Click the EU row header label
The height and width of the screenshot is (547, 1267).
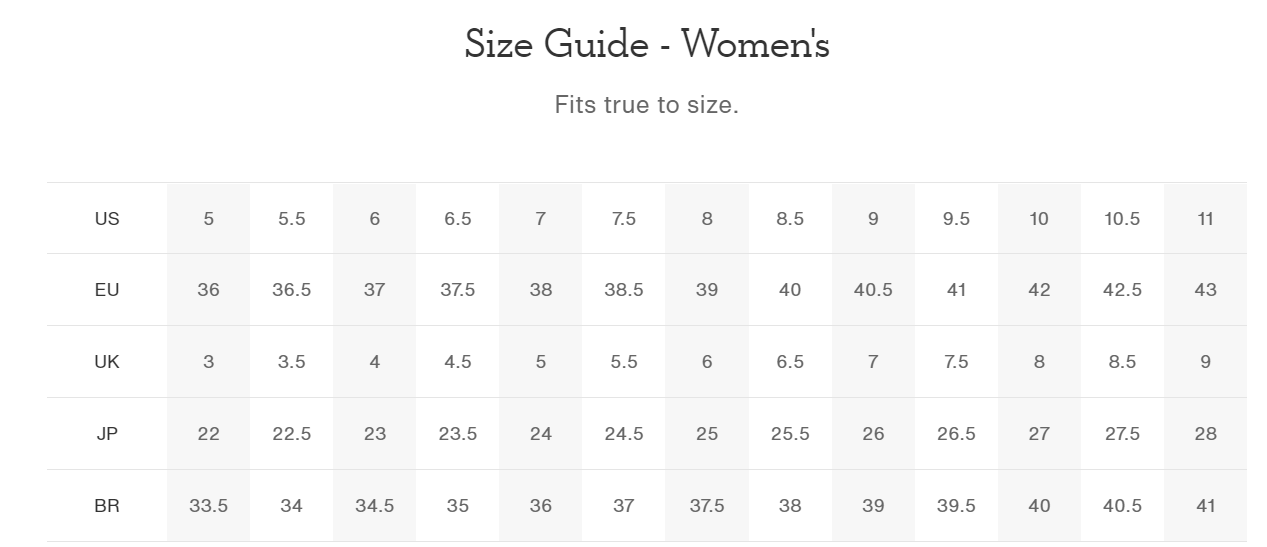pos(107,290)
